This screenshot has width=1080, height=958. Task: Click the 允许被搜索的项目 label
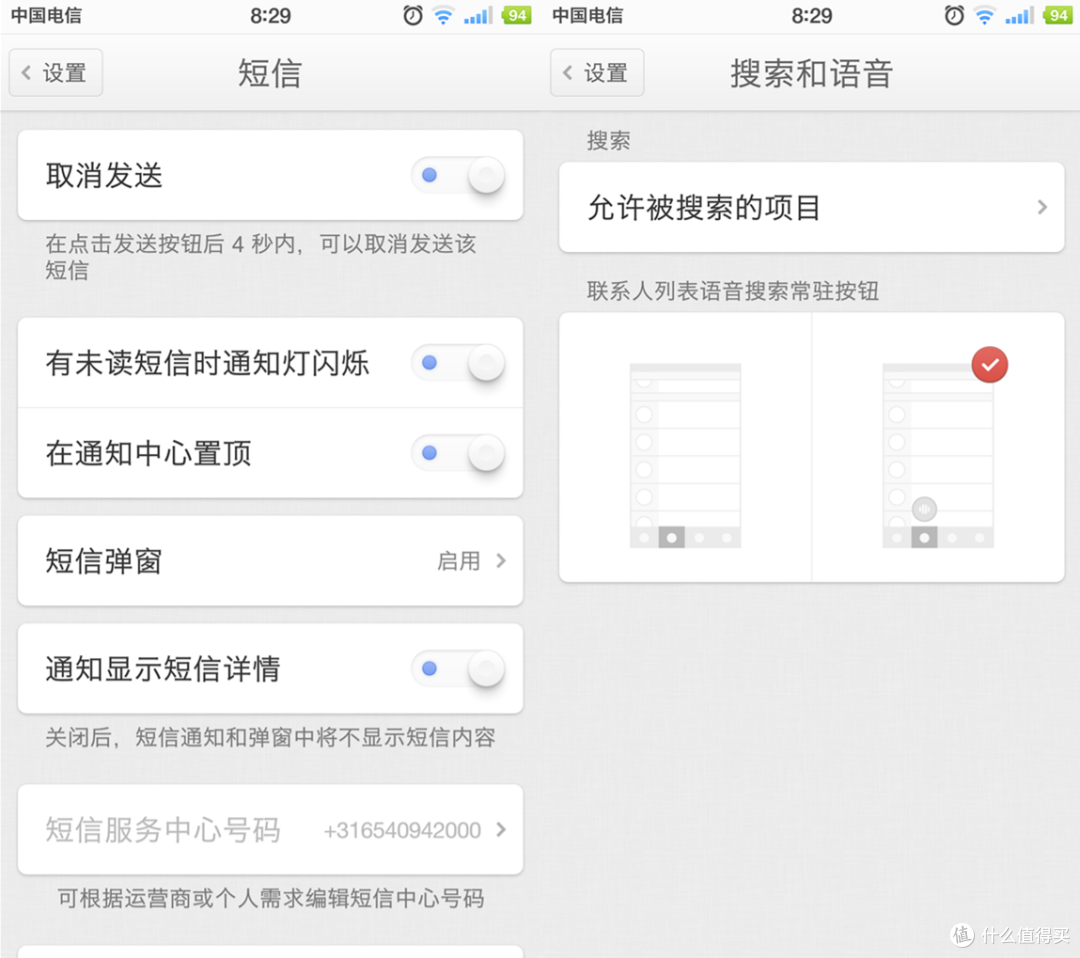(x=704, y=207)
